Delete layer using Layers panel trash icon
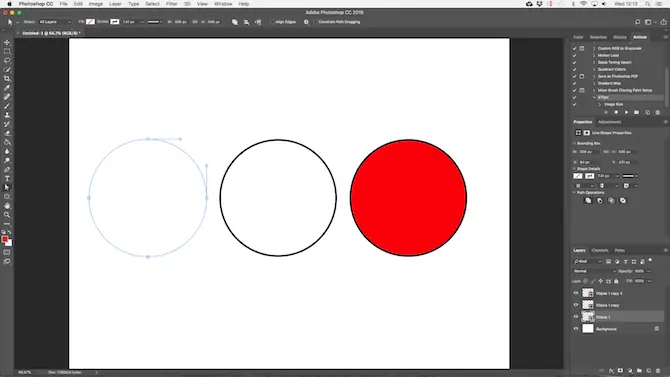 click(x=658, y=371)
